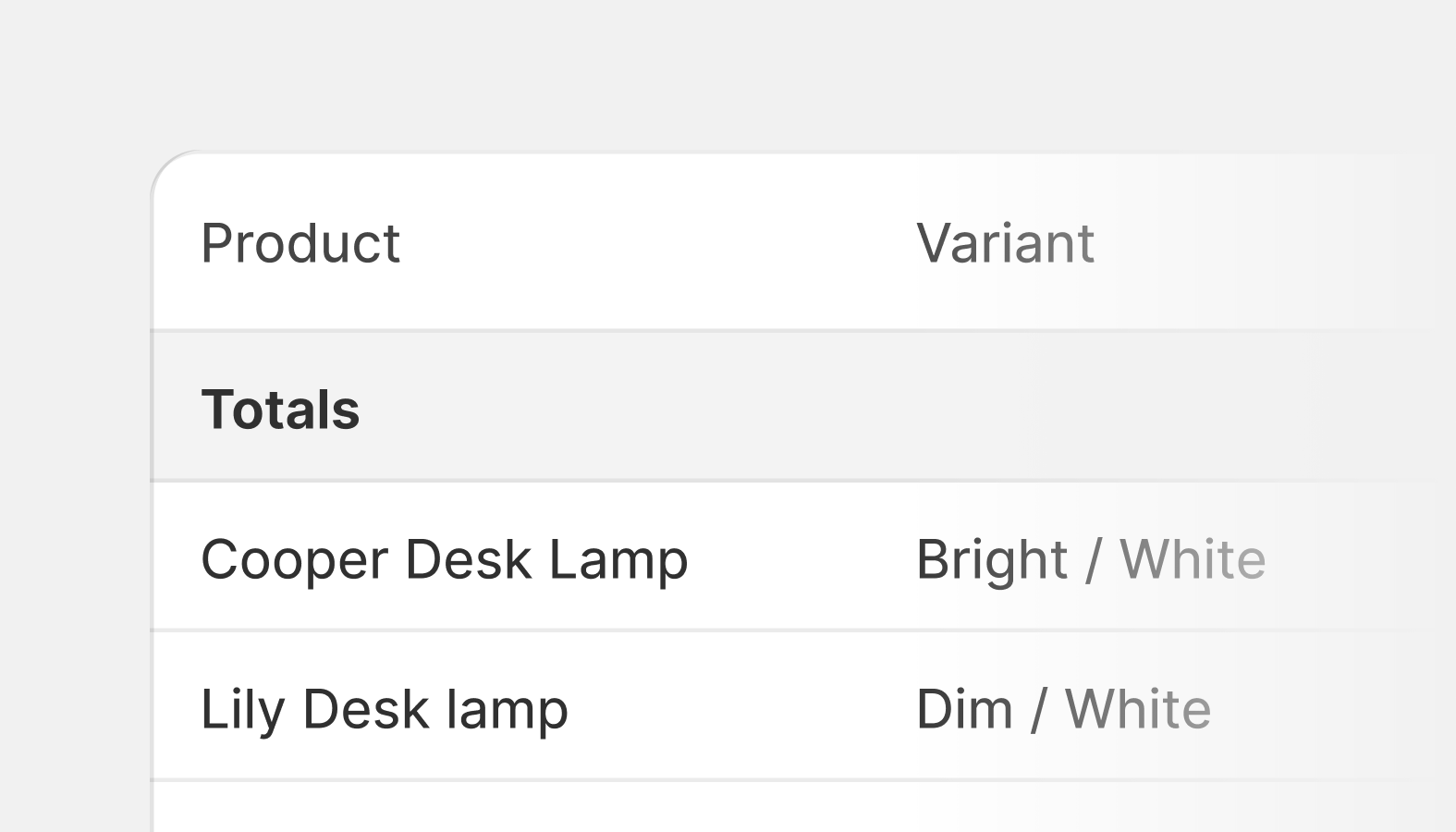Click White in Cooper Desk Lamp's variant
This screenshot has width=1456, height=832.
click(x=1193, y=560)
